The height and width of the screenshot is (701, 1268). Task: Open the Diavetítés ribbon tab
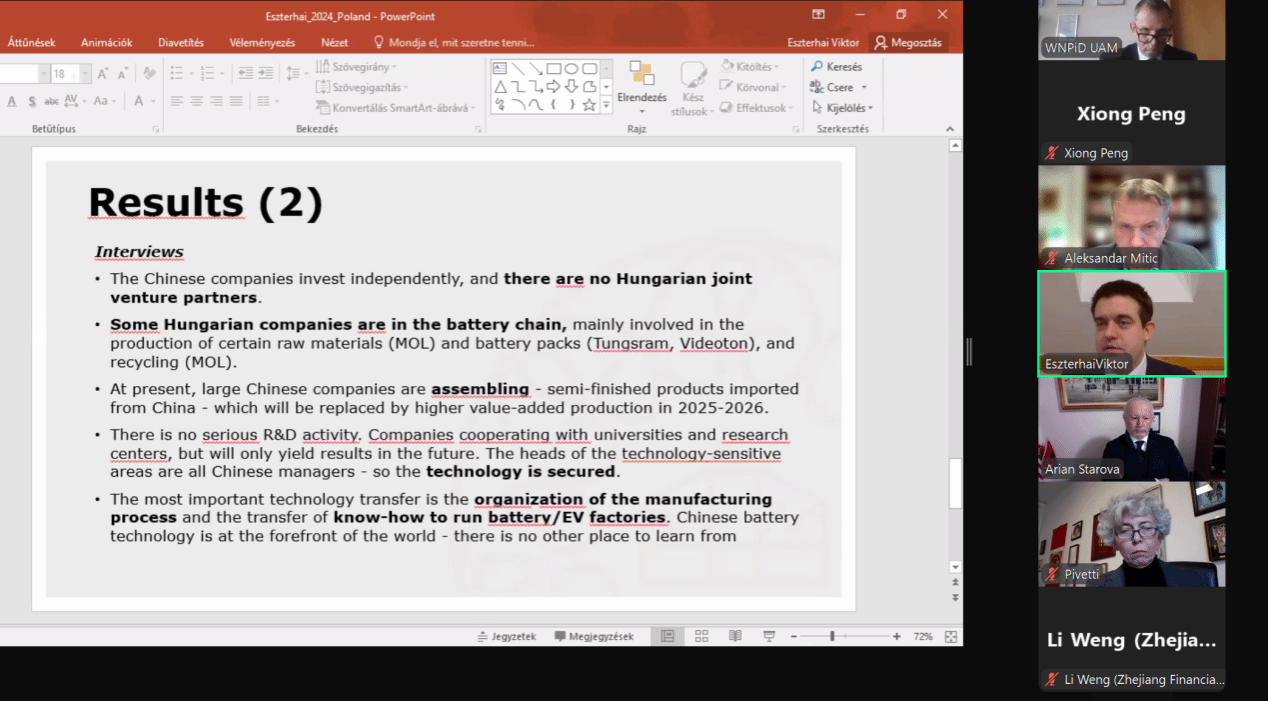click(x=180, y=43)
